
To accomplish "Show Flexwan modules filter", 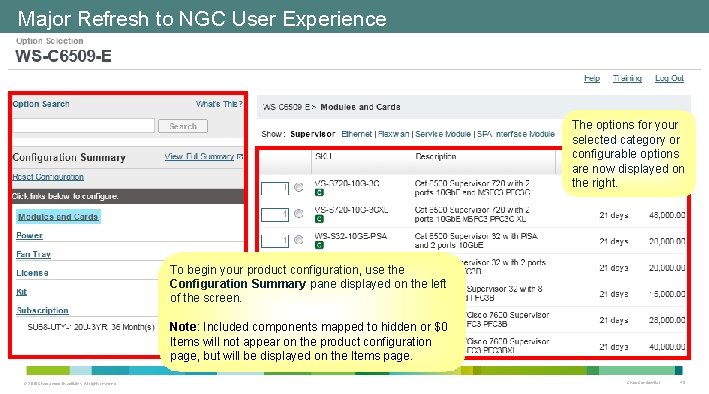I will 393,134.
